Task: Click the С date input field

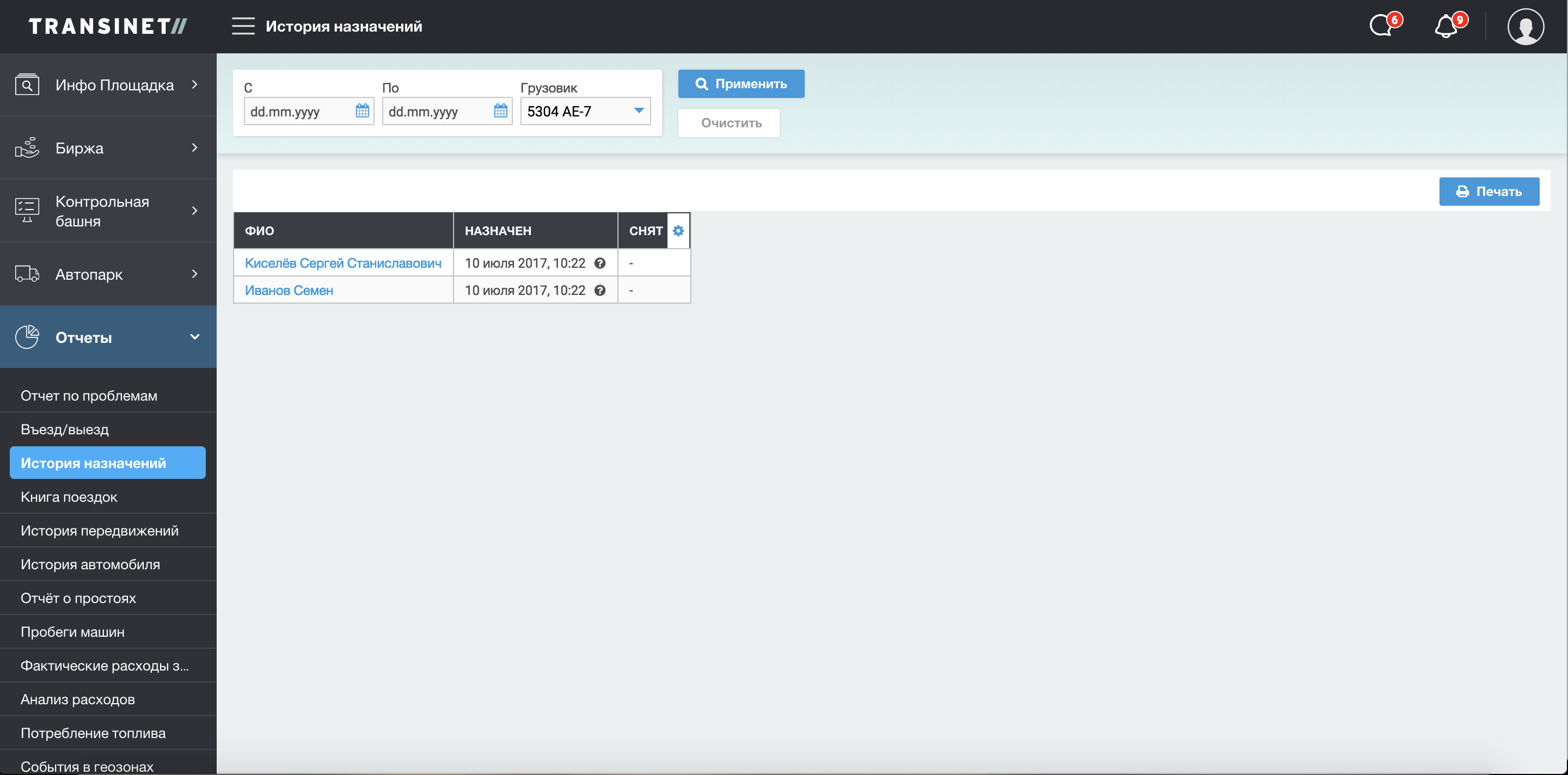Action: [x=299, y=112]
